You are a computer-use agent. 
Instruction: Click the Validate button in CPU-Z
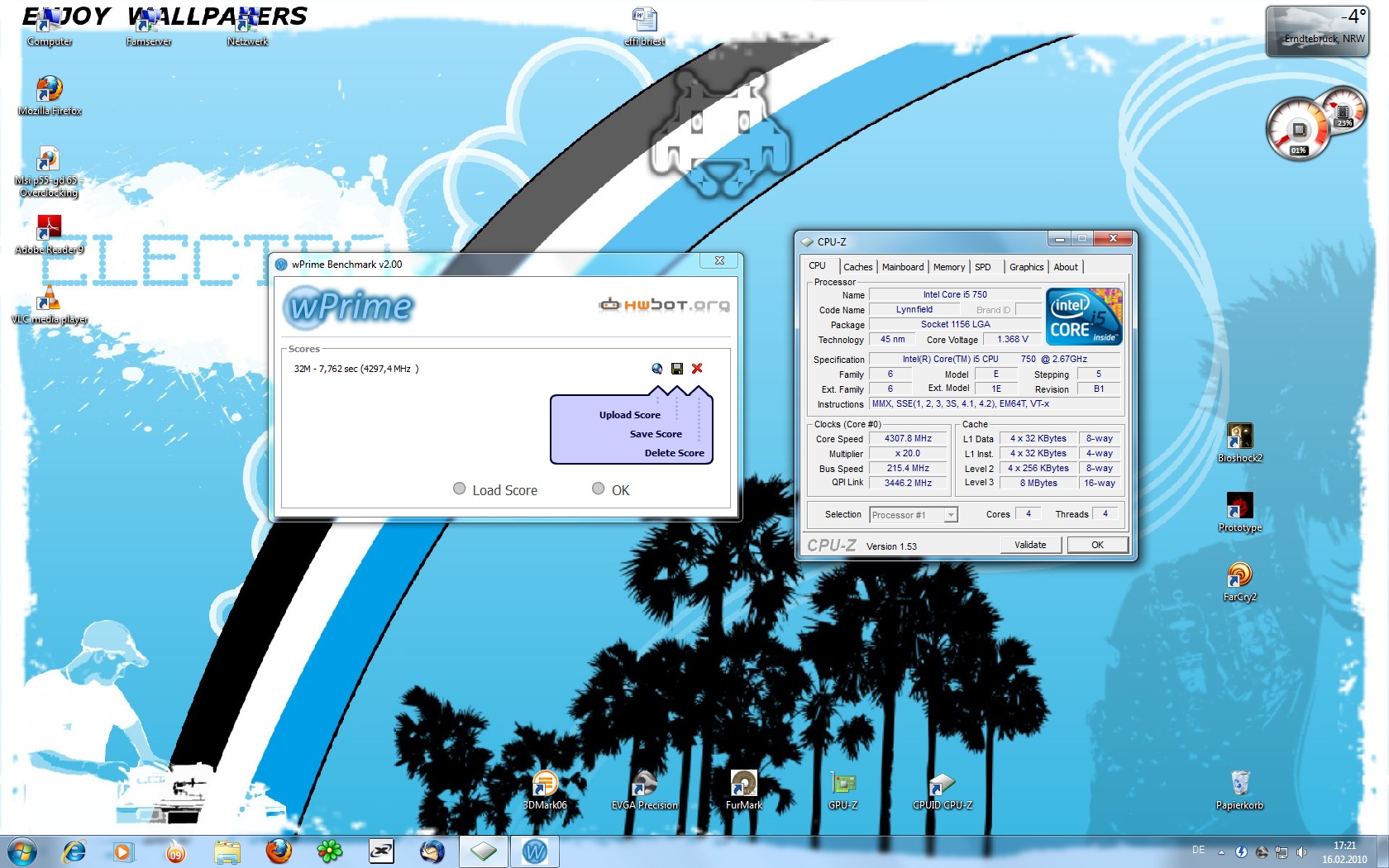pyautogui.click(x=1030, y=545)
